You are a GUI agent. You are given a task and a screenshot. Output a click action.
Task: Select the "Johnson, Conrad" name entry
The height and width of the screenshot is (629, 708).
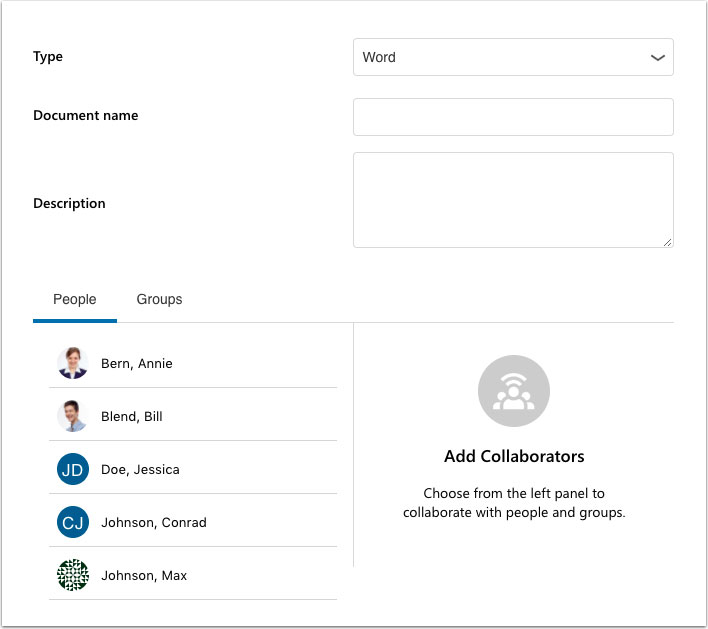click(153, 523)
